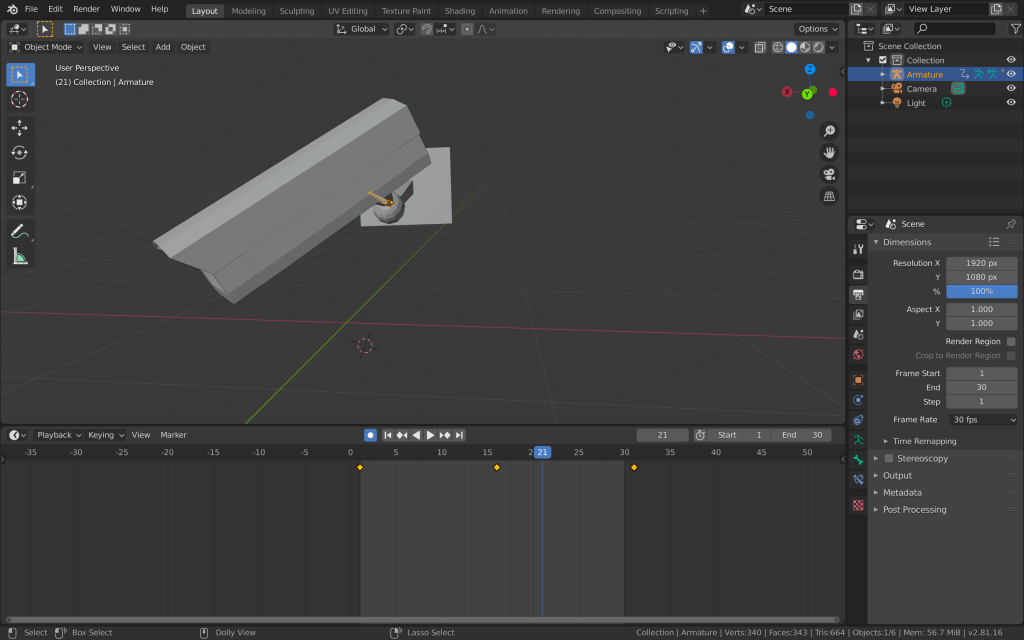1024x640 pixels.
Task: Select the Rotate tool
Action: [x=19, y=152]
